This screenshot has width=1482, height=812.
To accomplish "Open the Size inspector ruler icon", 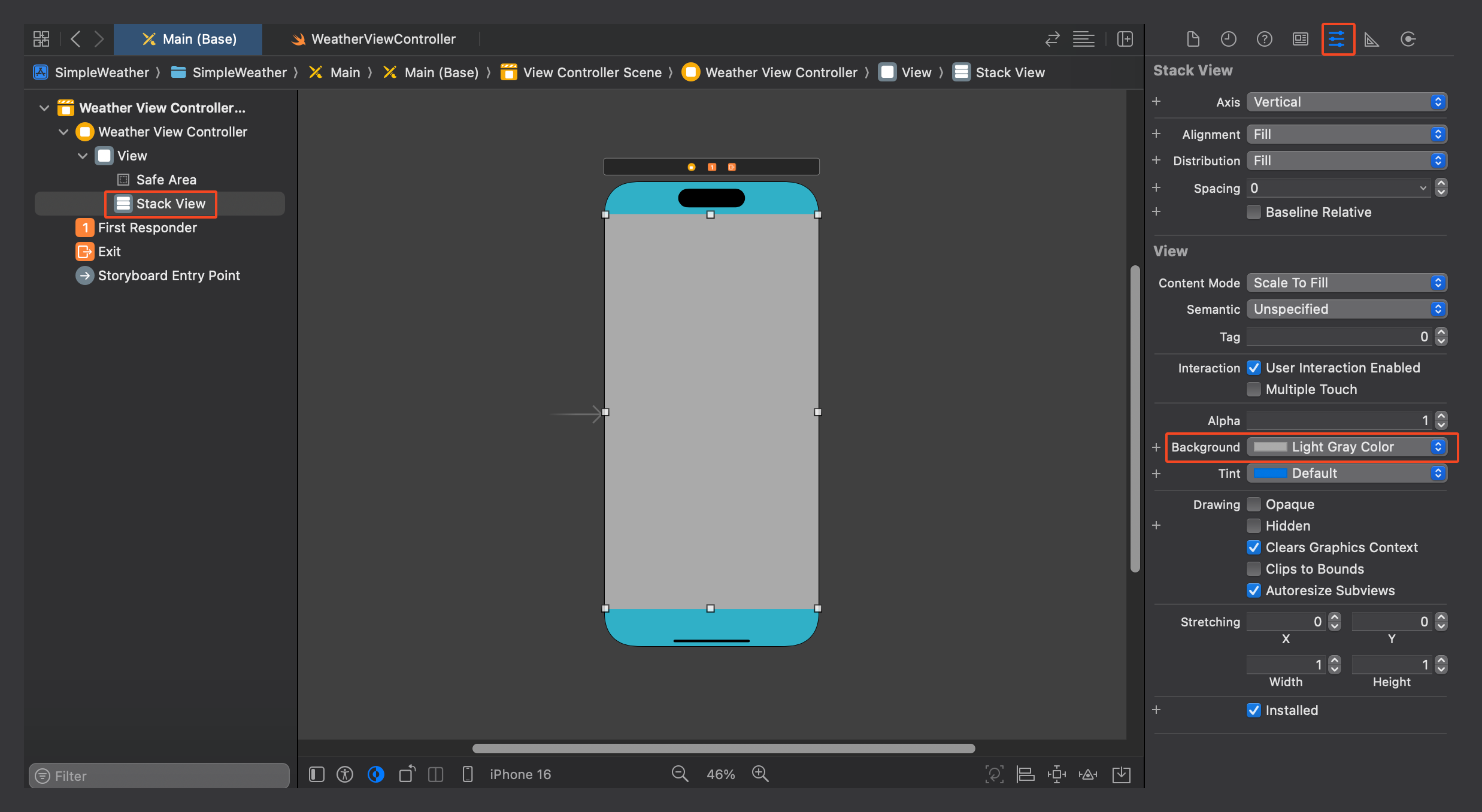I will 1371,40.
